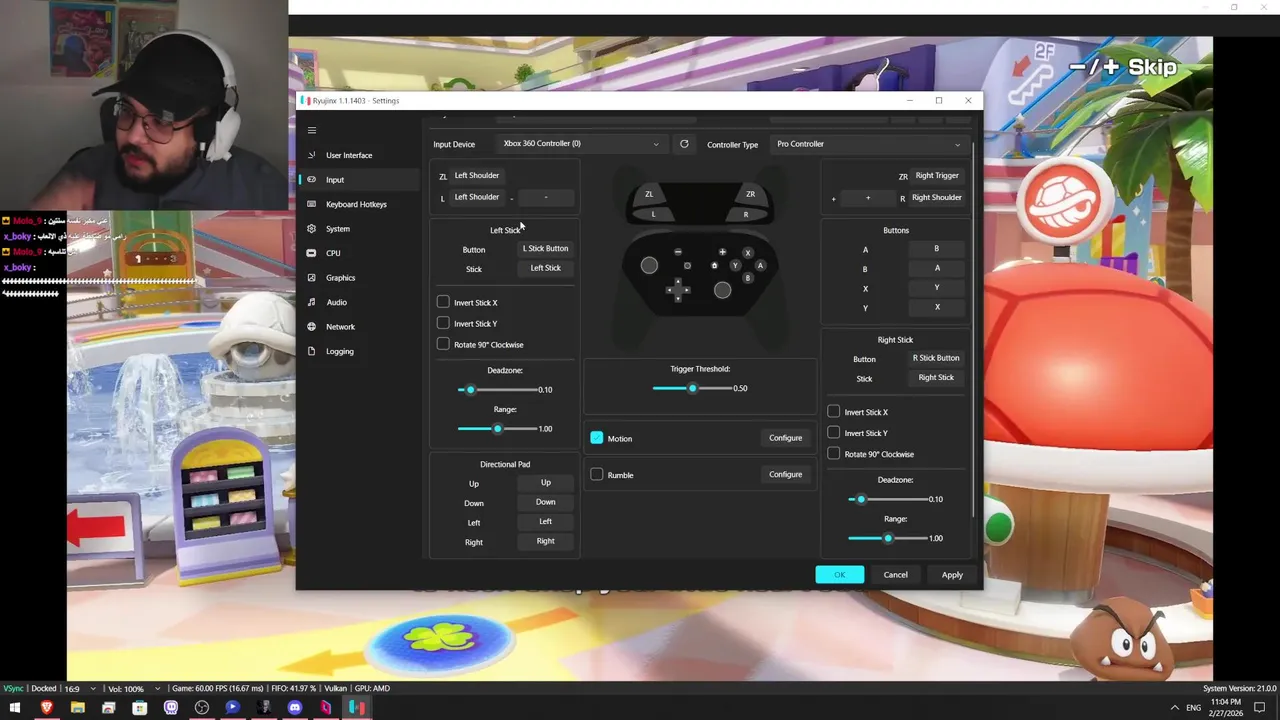
Task: Adjust the right stick Range slider
Action: tap(888, 538)
